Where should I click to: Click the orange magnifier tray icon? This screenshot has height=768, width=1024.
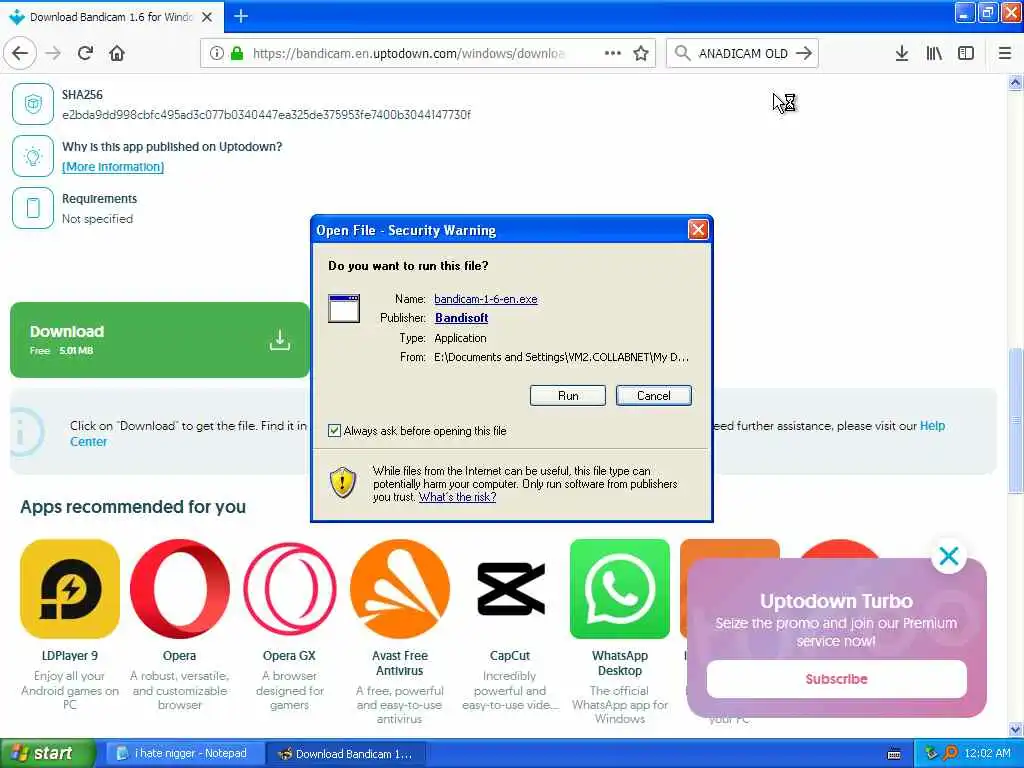(x=950, y=753)
